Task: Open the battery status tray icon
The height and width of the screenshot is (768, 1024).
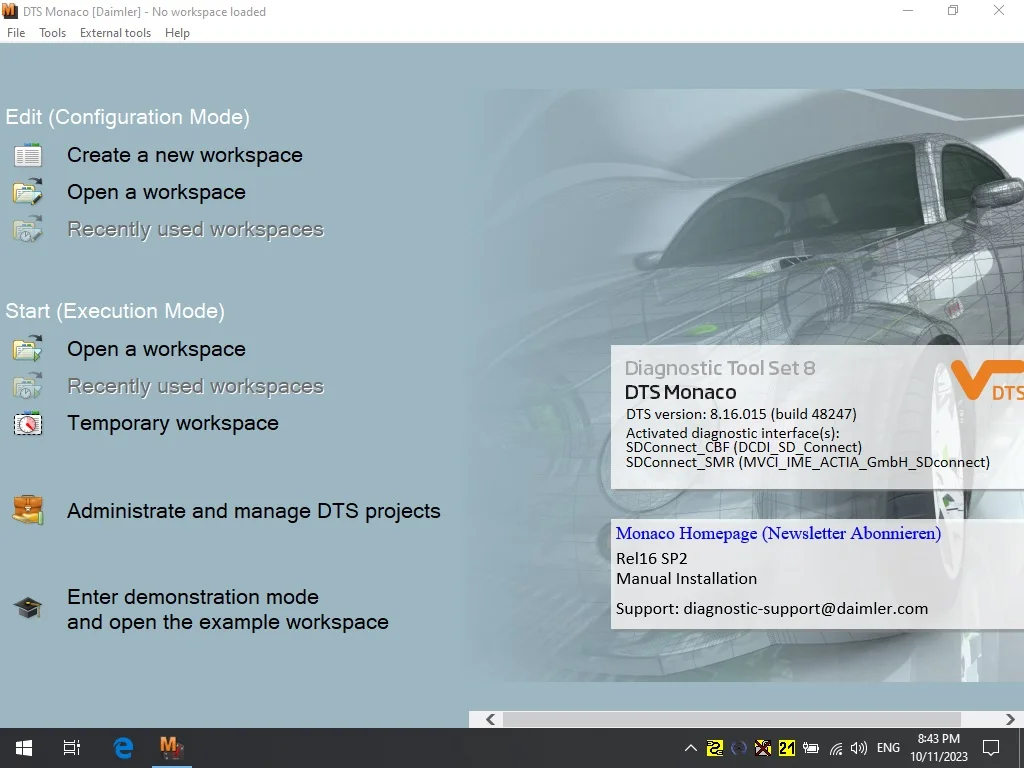Action: pos(811,748)
